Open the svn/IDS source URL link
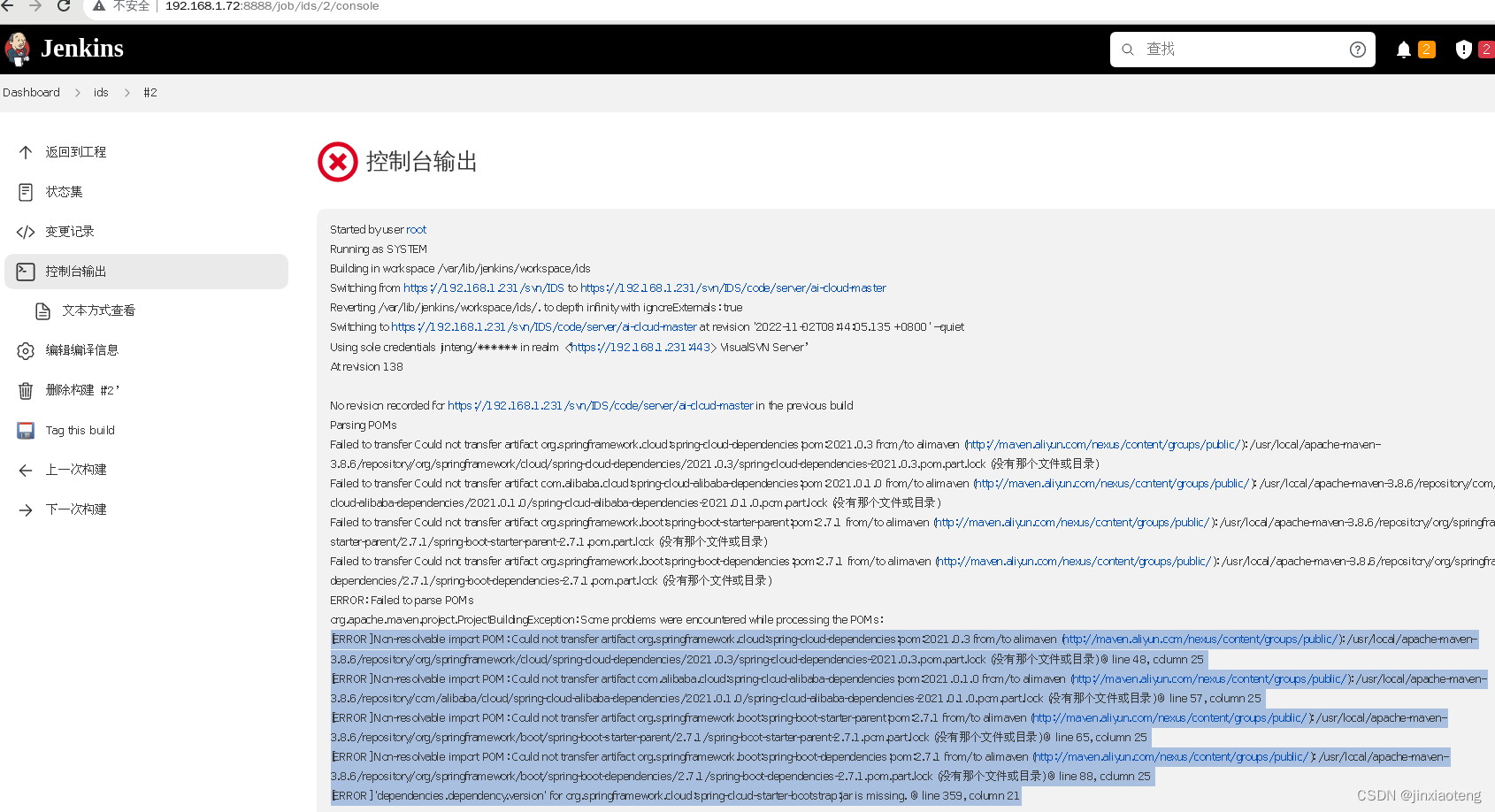 click(x=484, y=288)
